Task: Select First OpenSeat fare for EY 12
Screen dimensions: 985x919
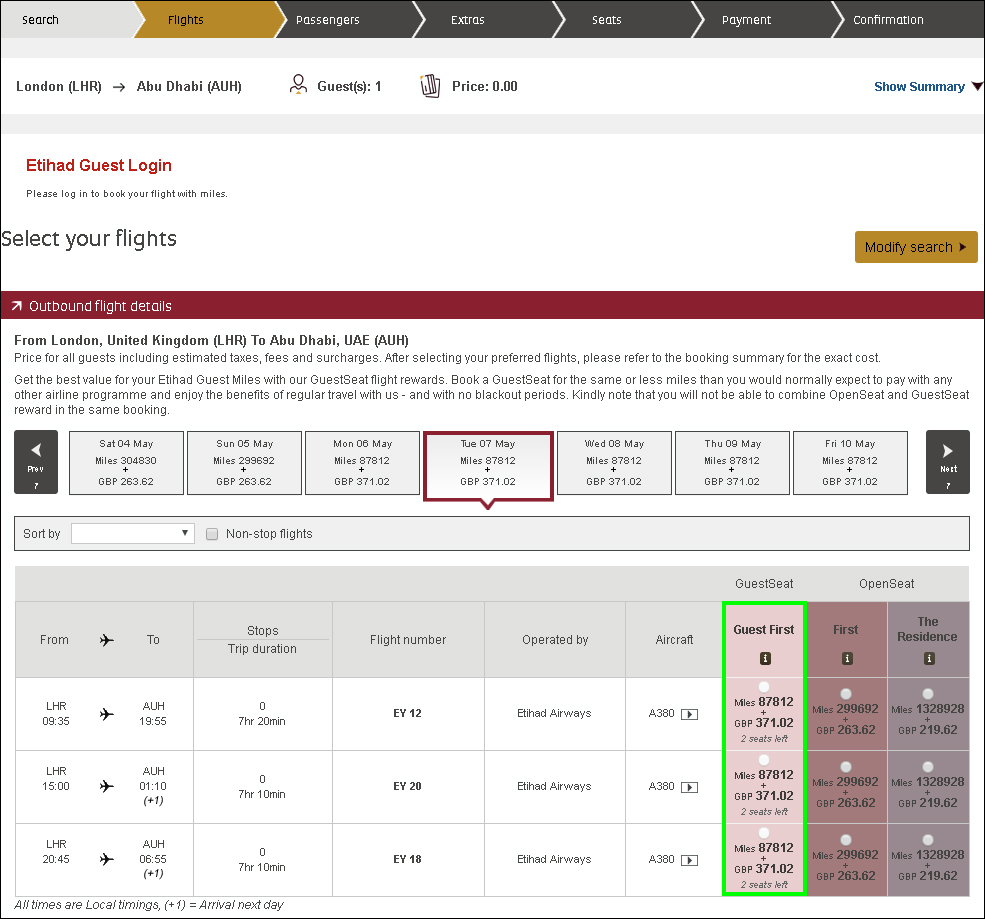Action: tap(846, 693)
